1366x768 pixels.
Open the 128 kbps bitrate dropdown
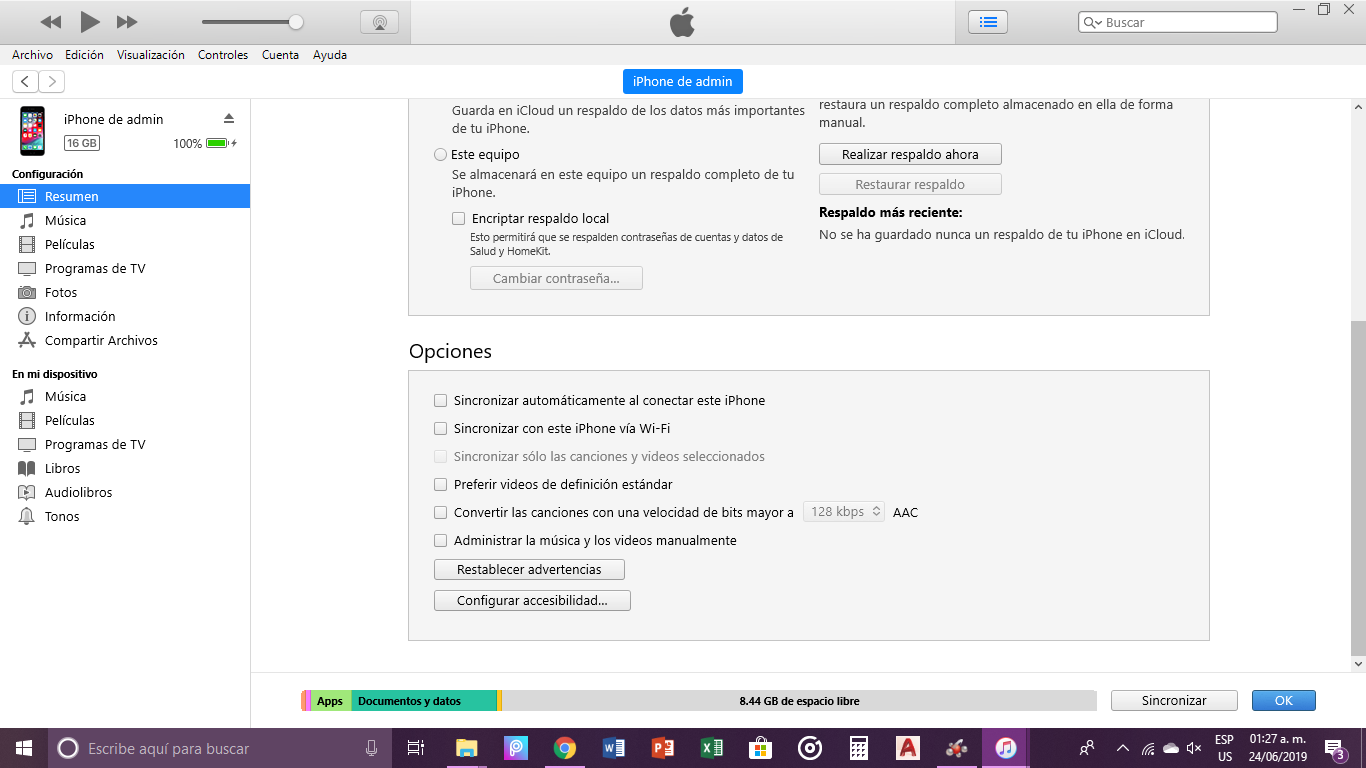point(844,512)
